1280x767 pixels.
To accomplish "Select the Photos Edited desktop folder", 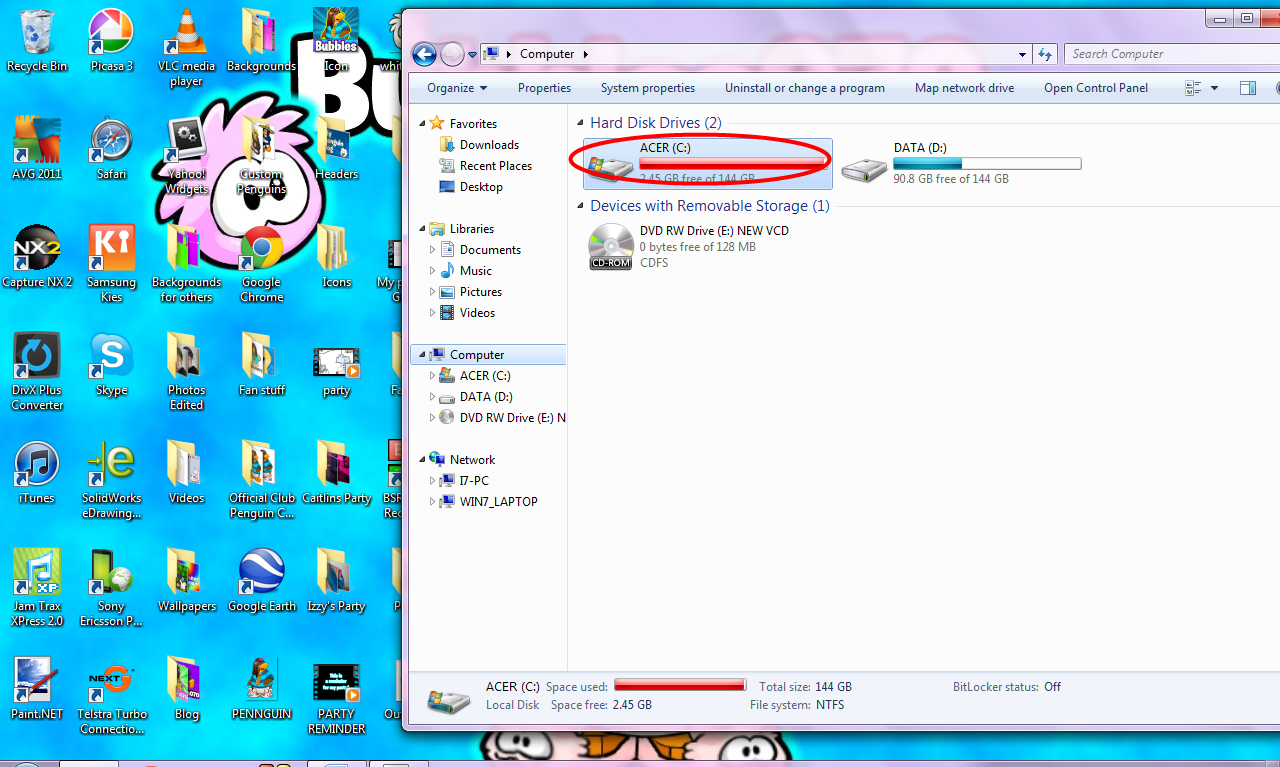I will point(186,372).
